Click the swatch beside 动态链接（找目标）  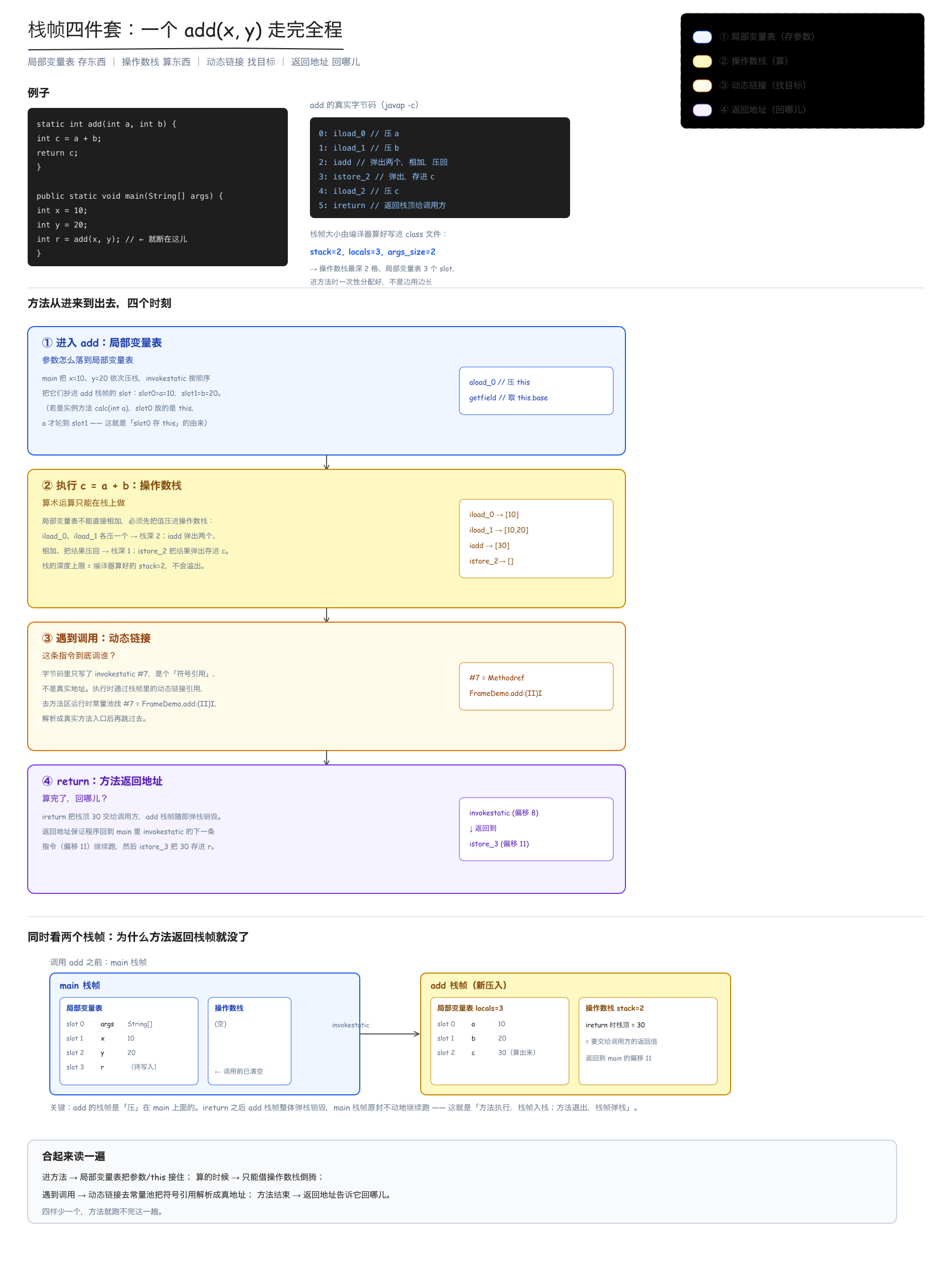(702, 86)
